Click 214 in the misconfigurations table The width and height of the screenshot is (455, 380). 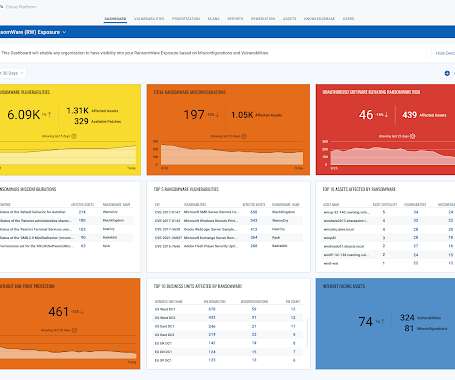(x=82, y=212)
